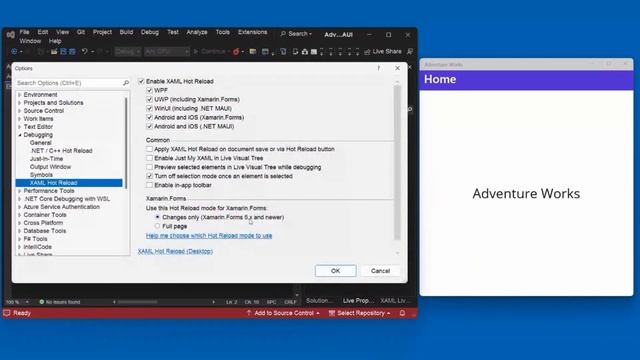Click the Undo arrow toolbar icon
Image resolution: width=640 pixels, height=360 pixels.
click(x=84, y=51)
